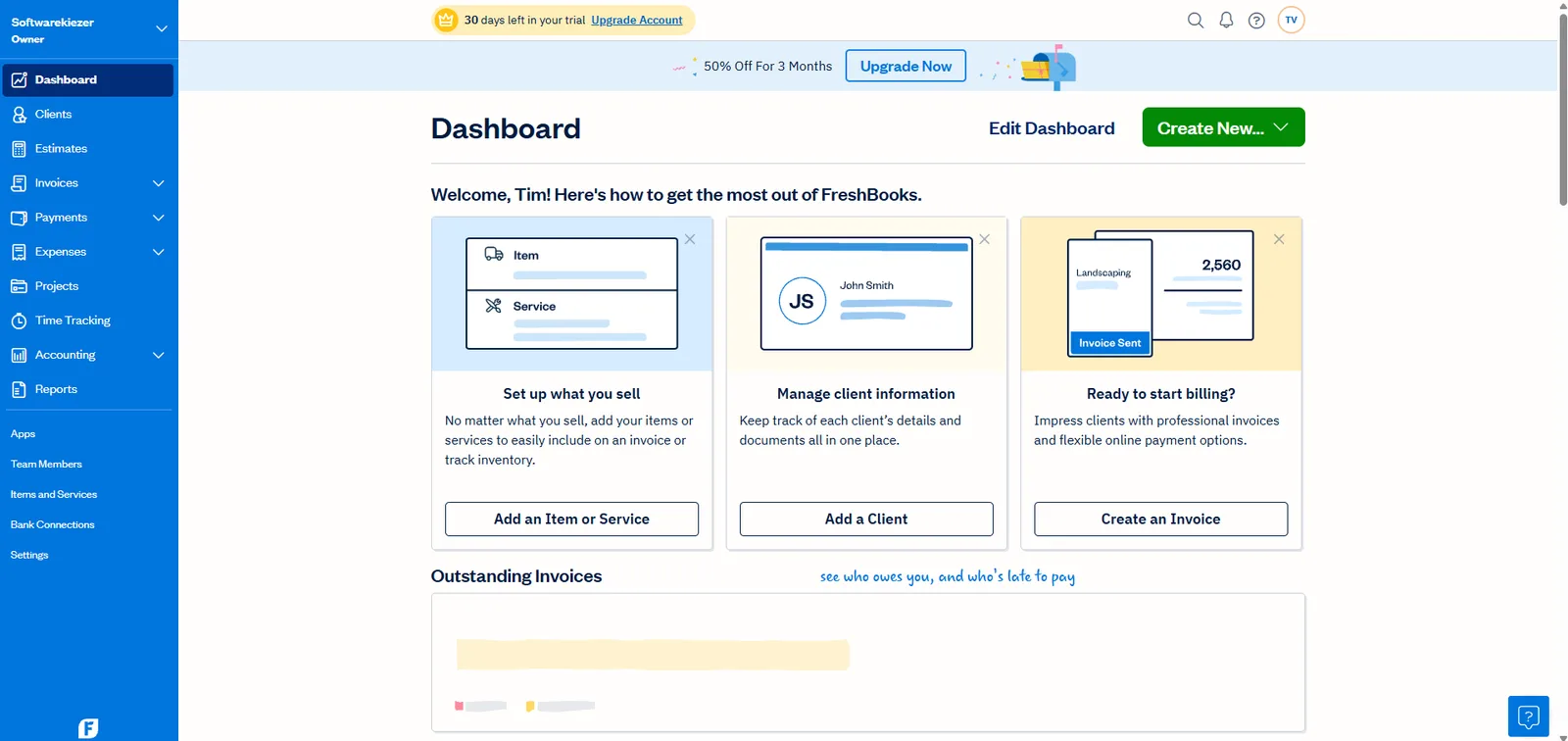Click the Time Tracking clock icon
1568x741 pixels.
coord(19,321)
